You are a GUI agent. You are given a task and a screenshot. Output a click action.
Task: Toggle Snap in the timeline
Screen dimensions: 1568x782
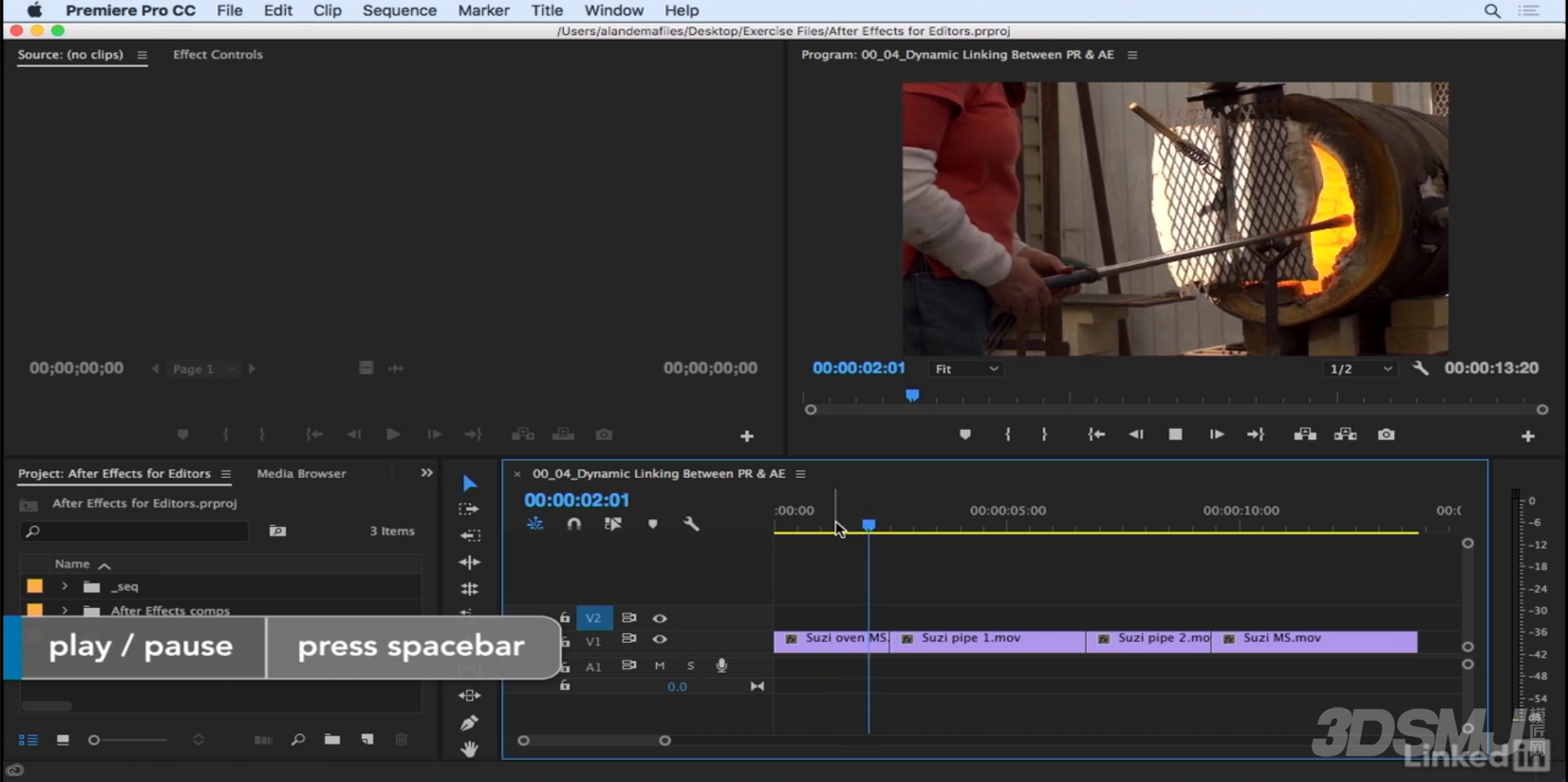coord(574,525)
